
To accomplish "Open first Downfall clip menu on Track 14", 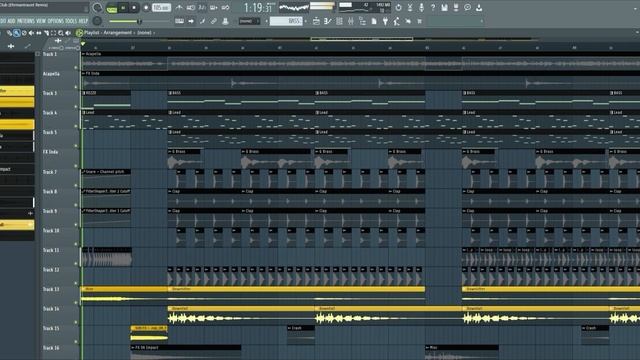I will pyautogui.click(x=170, y=309).
